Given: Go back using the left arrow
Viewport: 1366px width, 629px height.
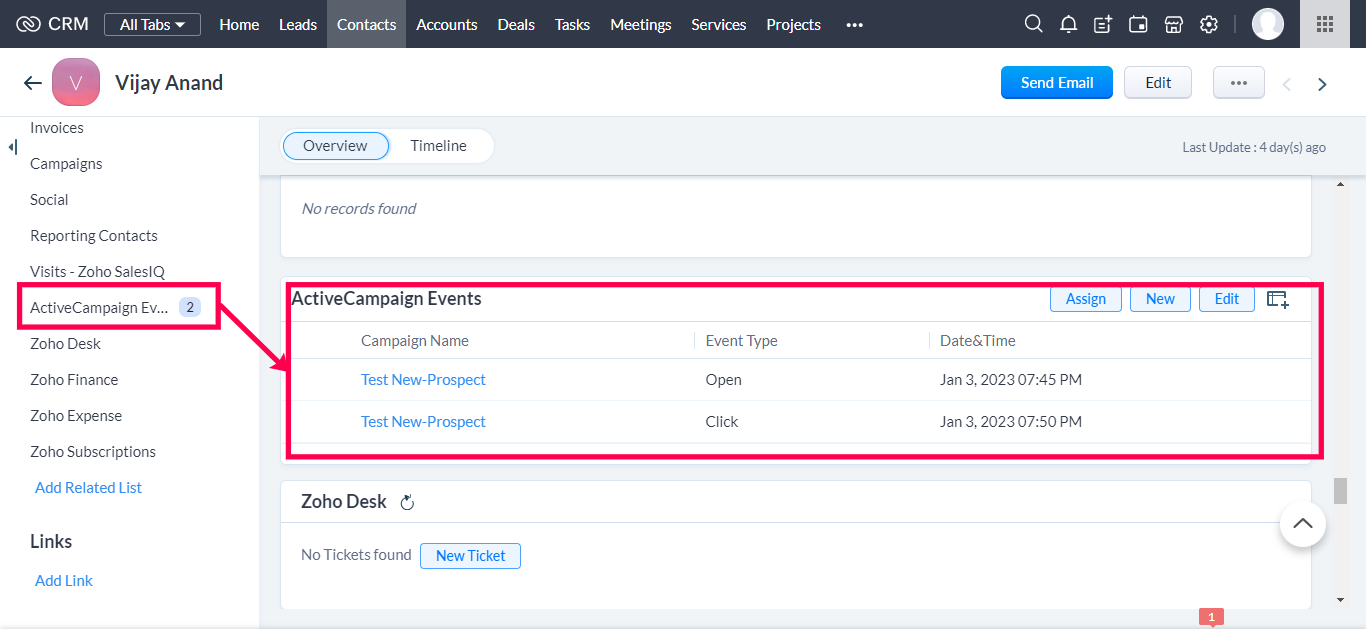Looking at the screenshot, I should 33,83.
